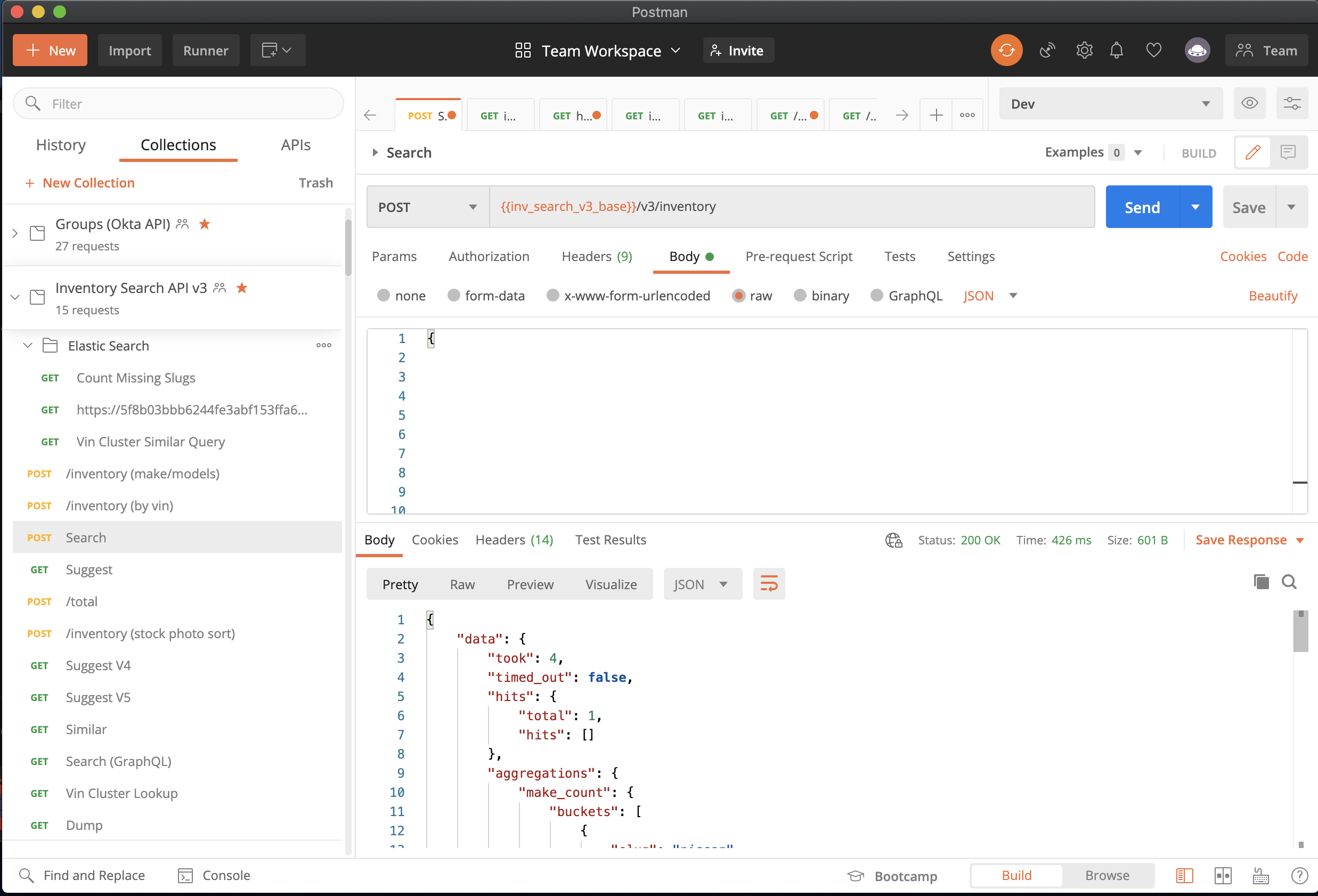Open the manage environments sliders icon
This screenshot has height=896, width=1318.
tap(1292, 103)
